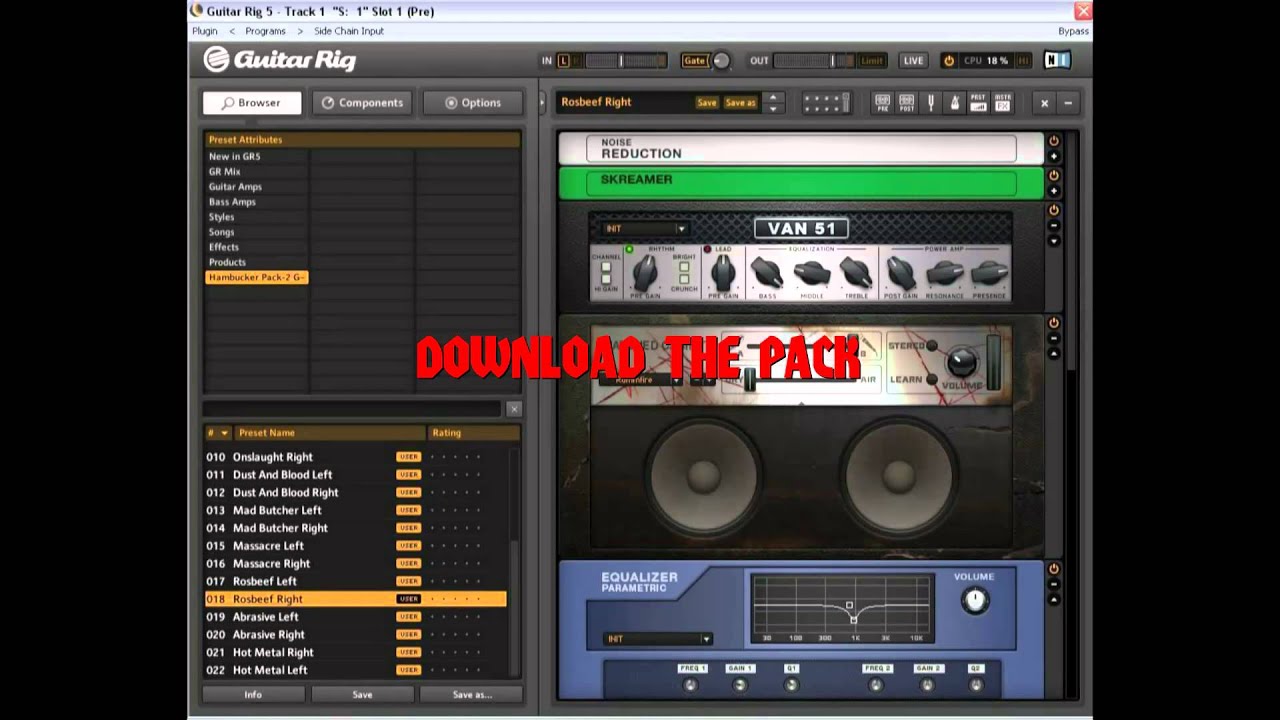Switch to the Browser tab
The height and width of the screenshot is (720, 1280).
click(x=251, y=103)
